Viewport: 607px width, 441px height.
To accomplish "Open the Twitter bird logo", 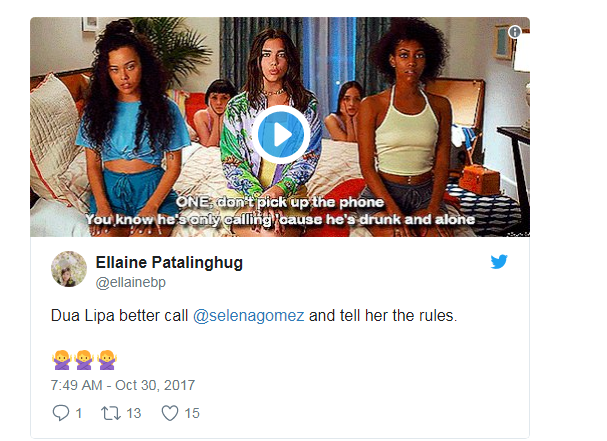I will tap(499, 262).
